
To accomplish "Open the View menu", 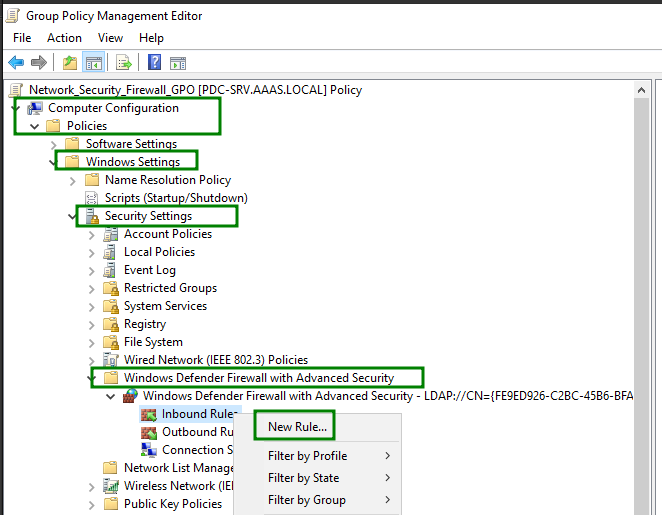I will (x=110, y=38).
